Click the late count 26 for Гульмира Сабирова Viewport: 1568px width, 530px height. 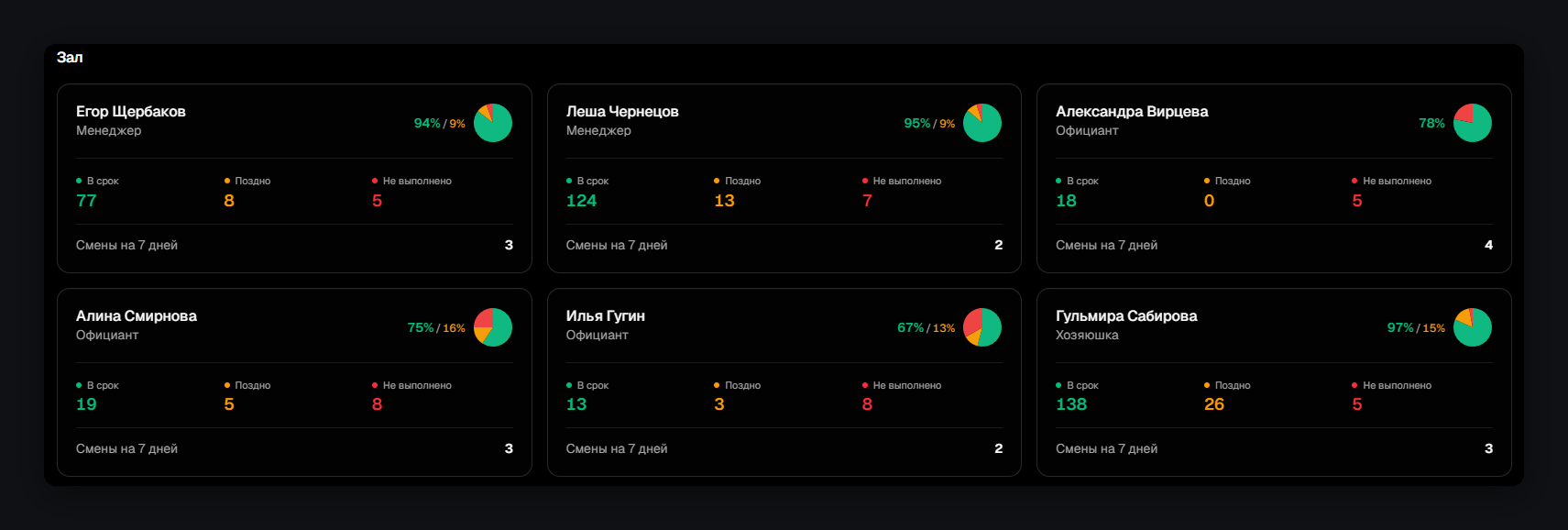point(1214,404)
